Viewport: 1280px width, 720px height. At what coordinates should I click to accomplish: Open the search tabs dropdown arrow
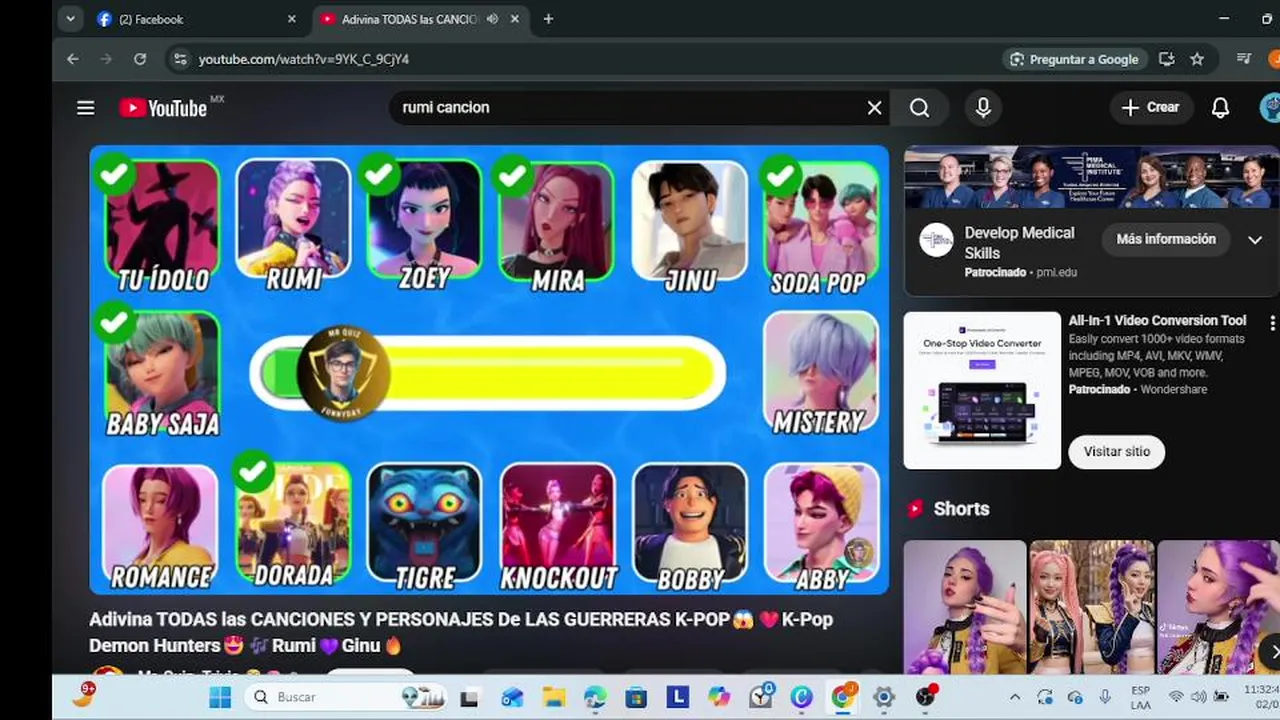click(69, 19)
